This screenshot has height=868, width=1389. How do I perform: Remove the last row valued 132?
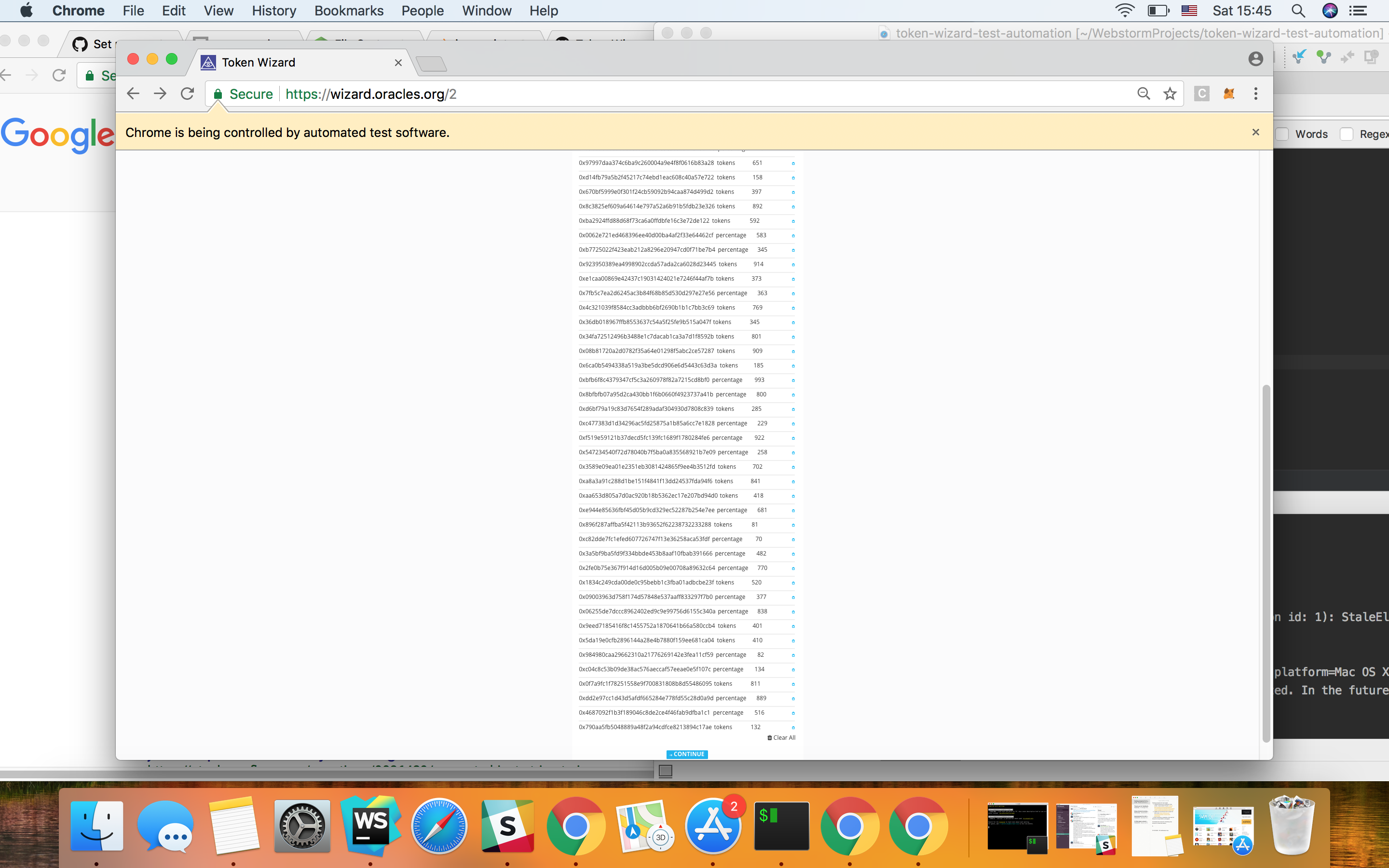pos(793,727)
